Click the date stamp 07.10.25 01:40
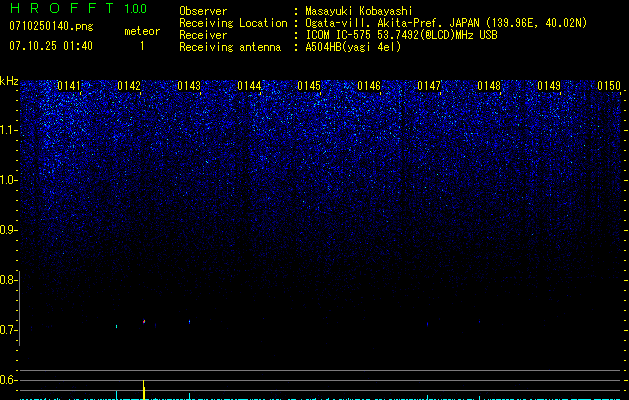 click(51, 46)
